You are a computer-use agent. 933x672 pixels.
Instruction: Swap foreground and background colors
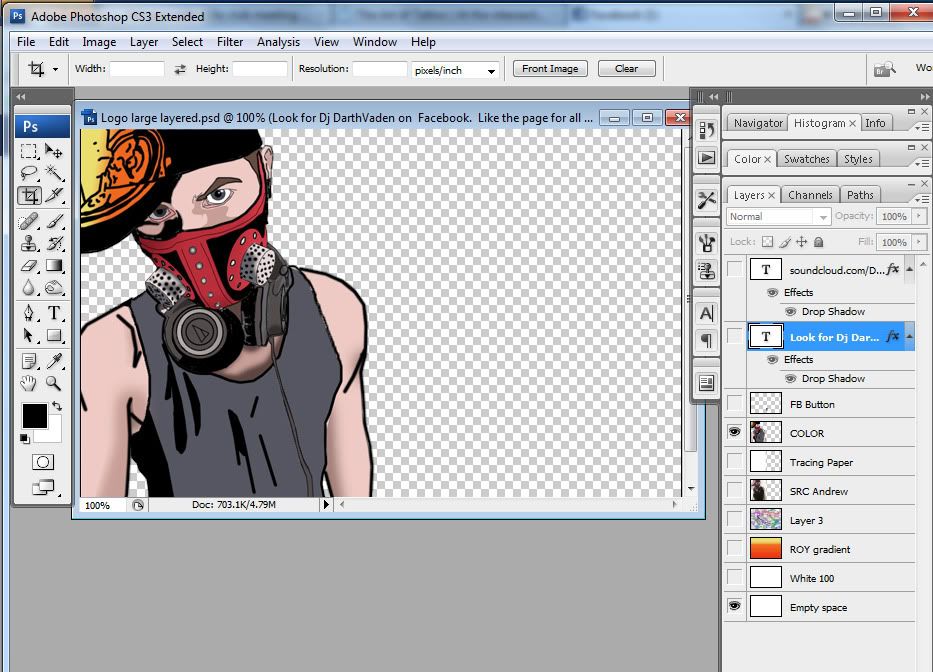click(x=57, y=406)
